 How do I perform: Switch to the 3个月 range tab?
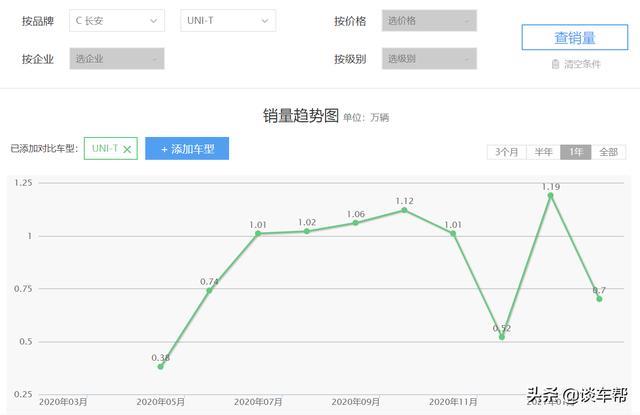point(507,152)
